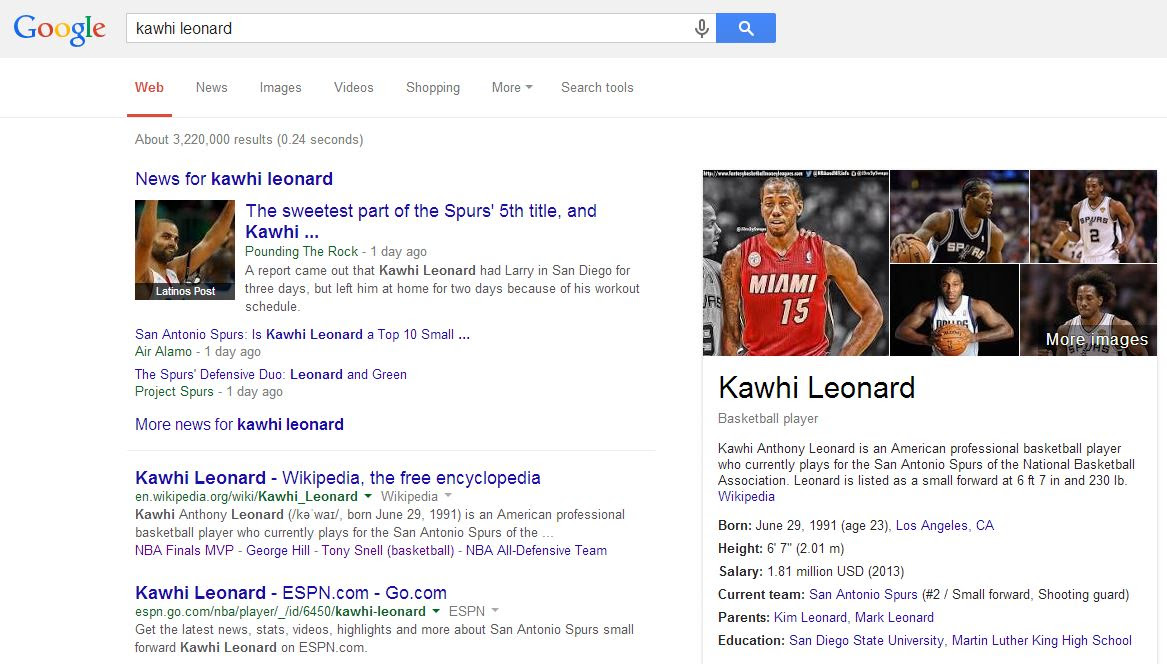Open San Diego State University link

pyautogui.click(x=866, y=641)
